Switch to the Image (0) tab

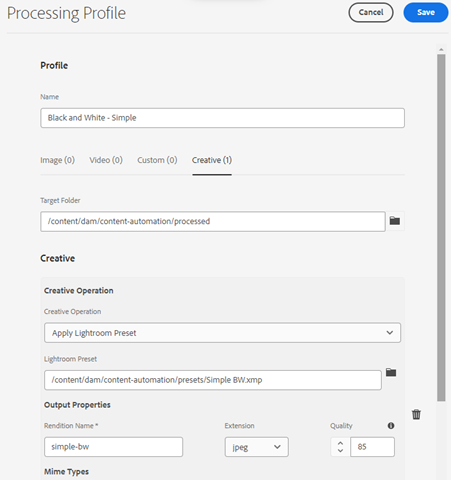57,160
